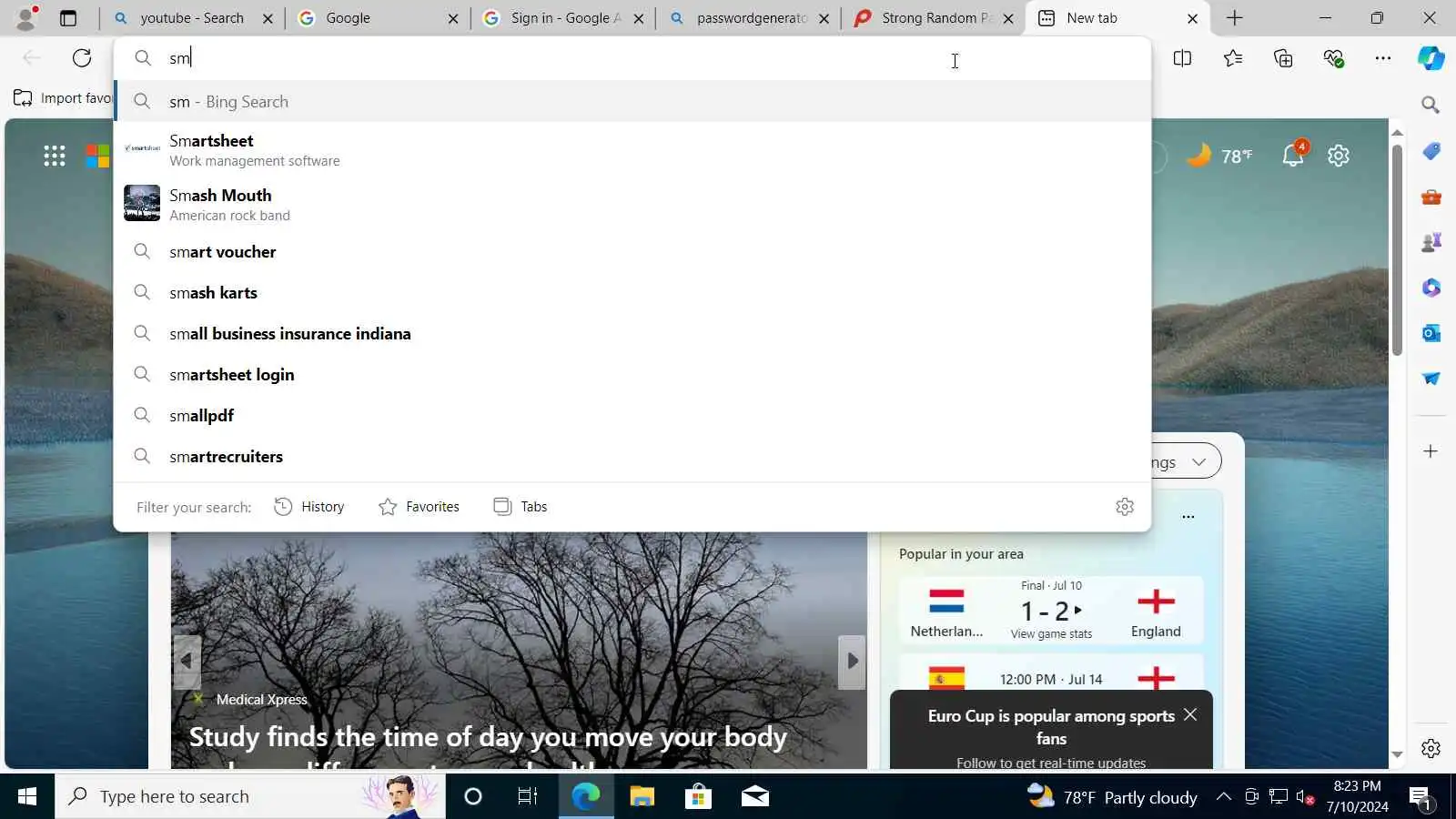
Task: Pick the 'smash karts' suggestion
Action: tap(632, 293)
